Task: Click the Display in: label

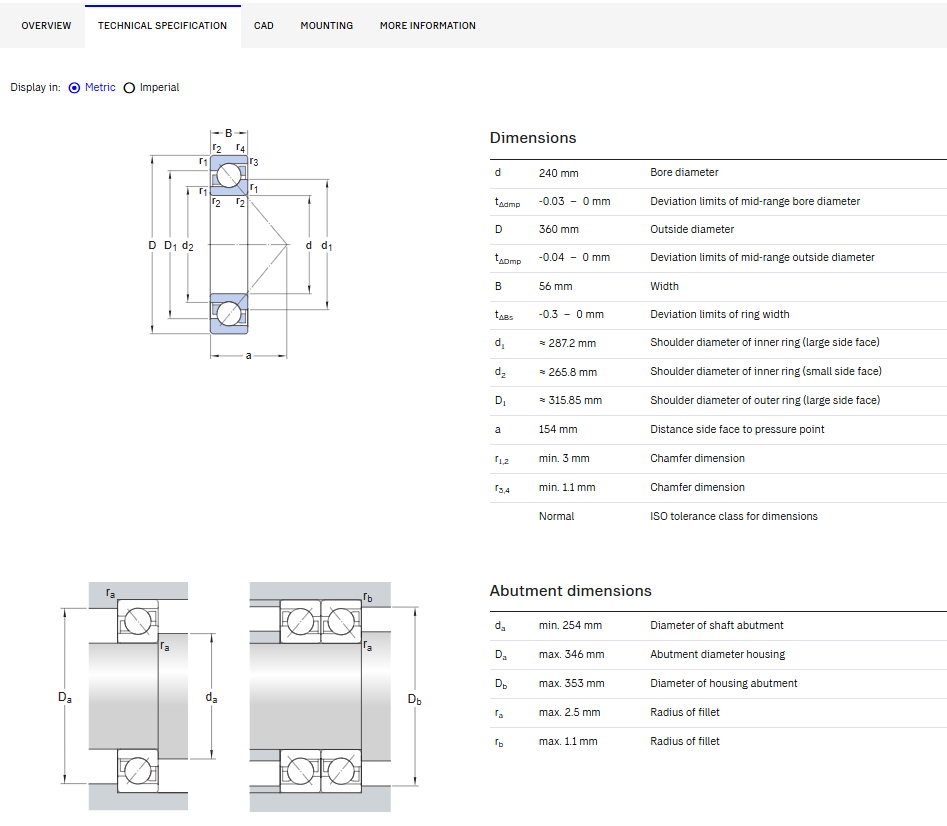Action: click(x=35, y=88)
